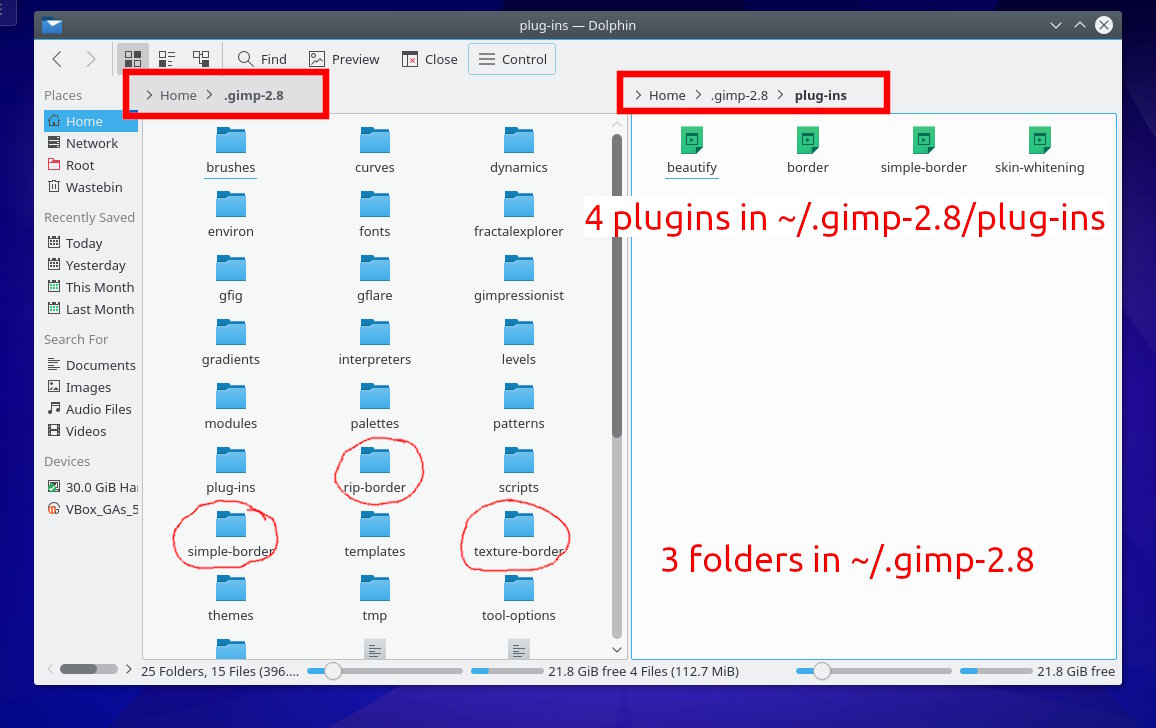Viewport: 1156px width, 728px height.
Task: Open the VBox_GAs disc device
Action: (91, 509)
